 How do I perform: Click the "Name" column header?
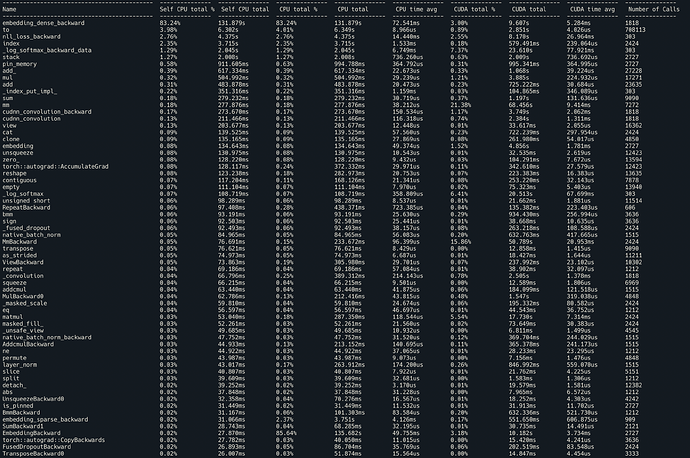(9, 9)
